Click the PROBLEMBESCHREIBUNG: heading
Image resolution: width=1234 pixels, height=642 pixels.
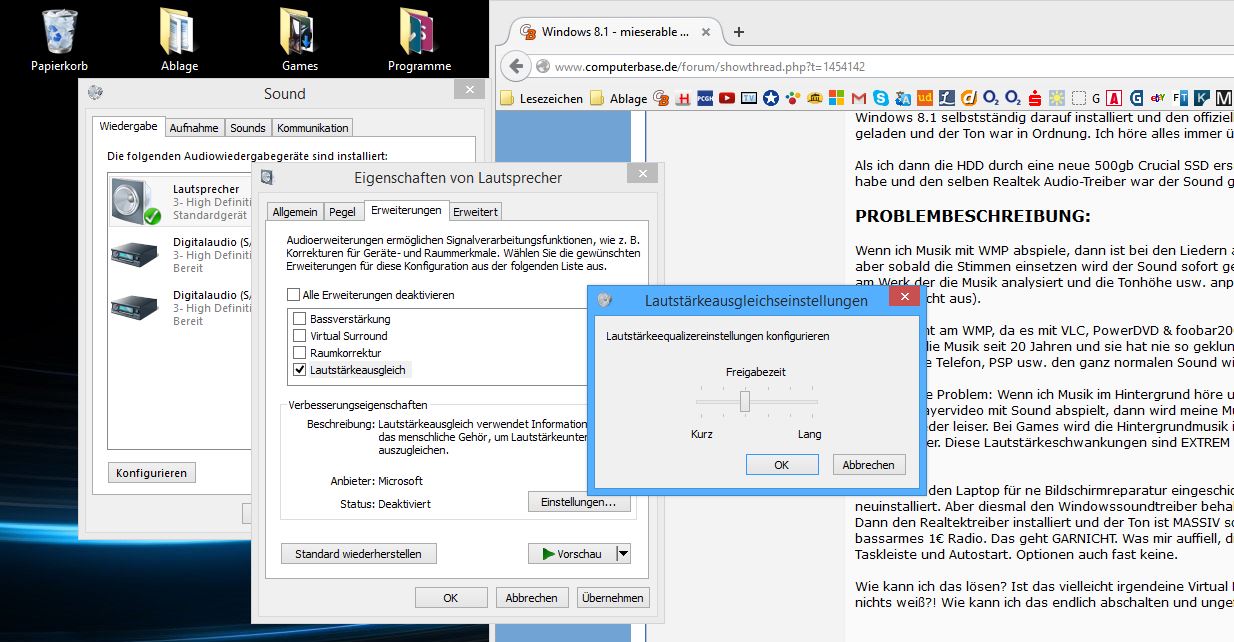pyautogui.click(x=973, y=216)
